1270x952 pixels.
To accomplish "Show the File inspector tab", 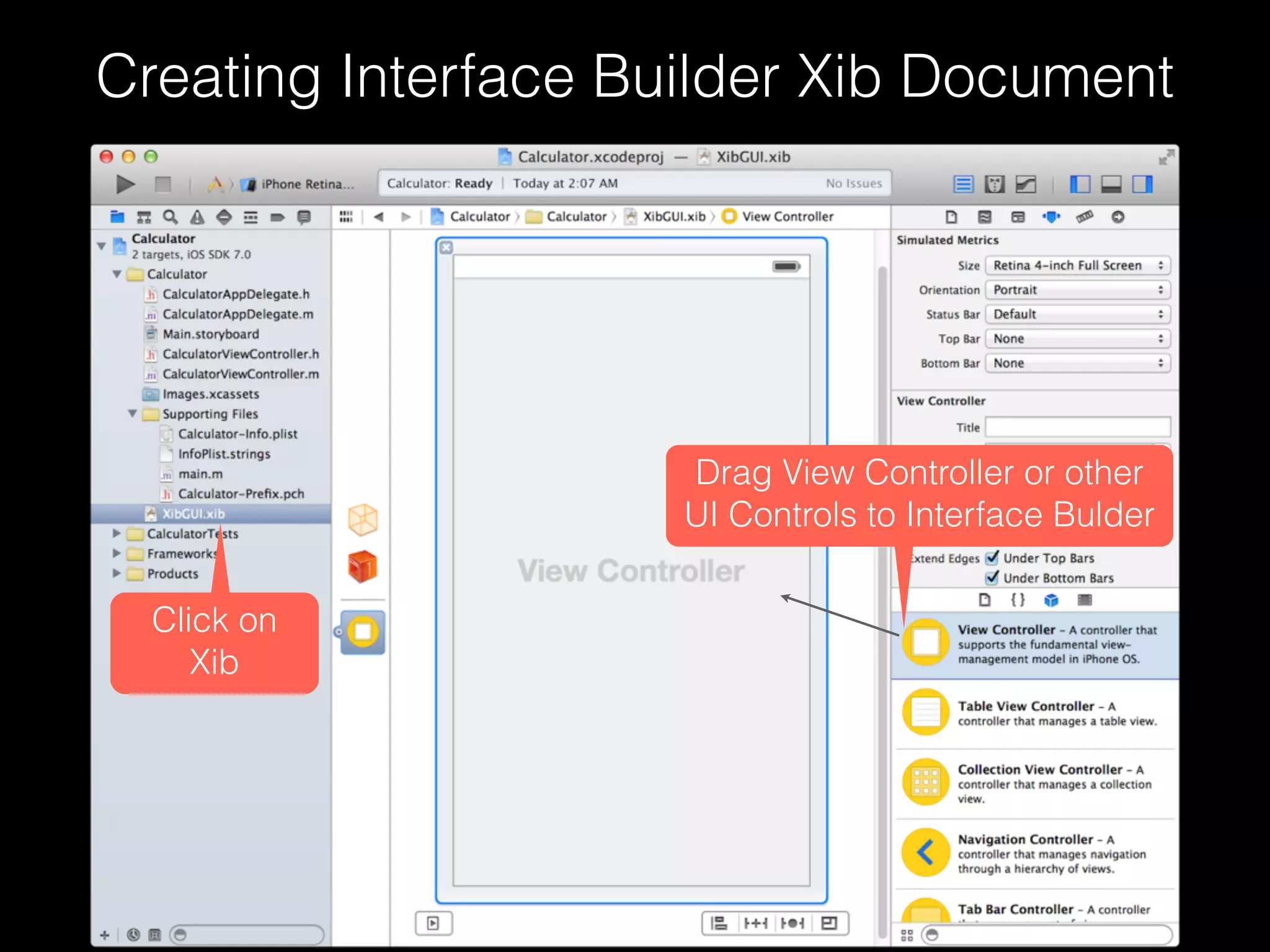I will (951, 217).
